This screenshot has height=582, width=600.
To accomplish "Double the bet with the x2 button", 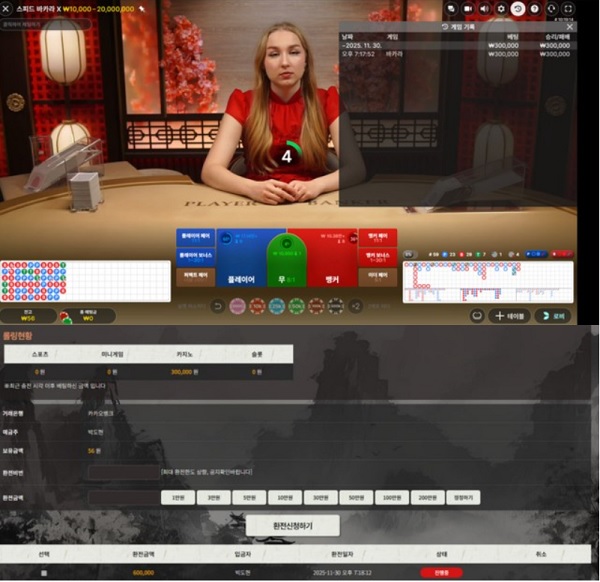I will [x=355, y=306].
